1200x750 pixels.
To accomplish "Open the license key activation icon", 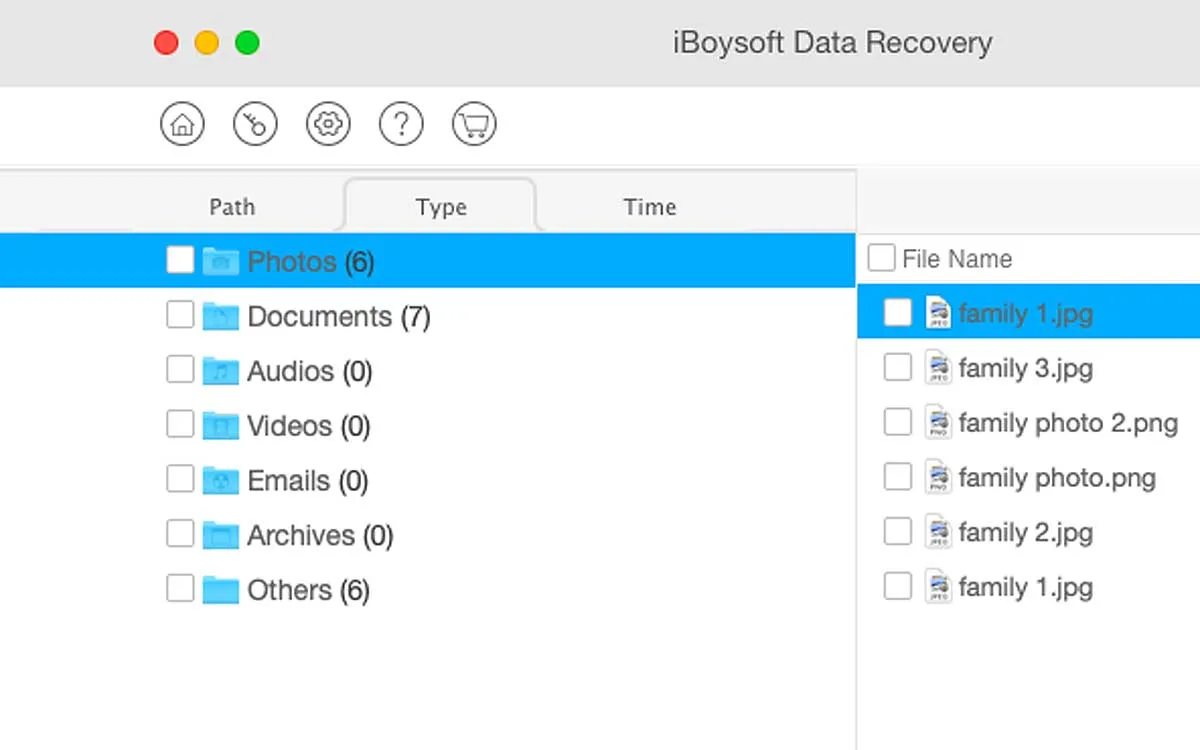I will pyautogui.click(x=255, y=125).
